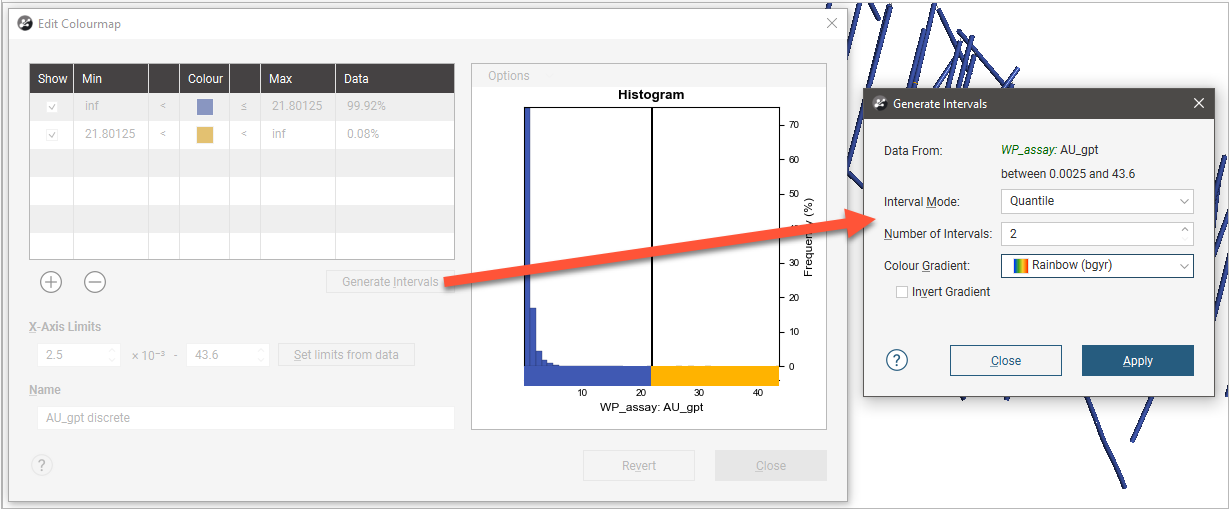This screenshot has width=1229, height=509.
Task: Click the orange band under the histogram
Action: pos(715,375)
